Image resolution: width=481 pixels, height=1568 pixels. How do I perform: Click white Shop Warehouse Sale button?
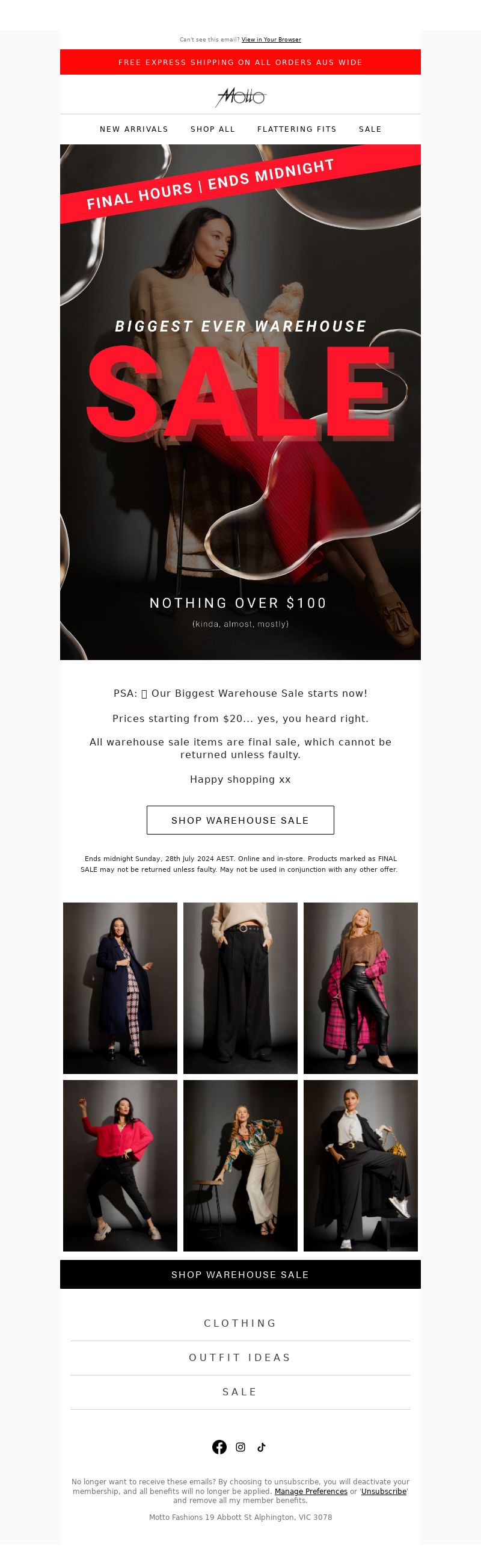(240, 820)
